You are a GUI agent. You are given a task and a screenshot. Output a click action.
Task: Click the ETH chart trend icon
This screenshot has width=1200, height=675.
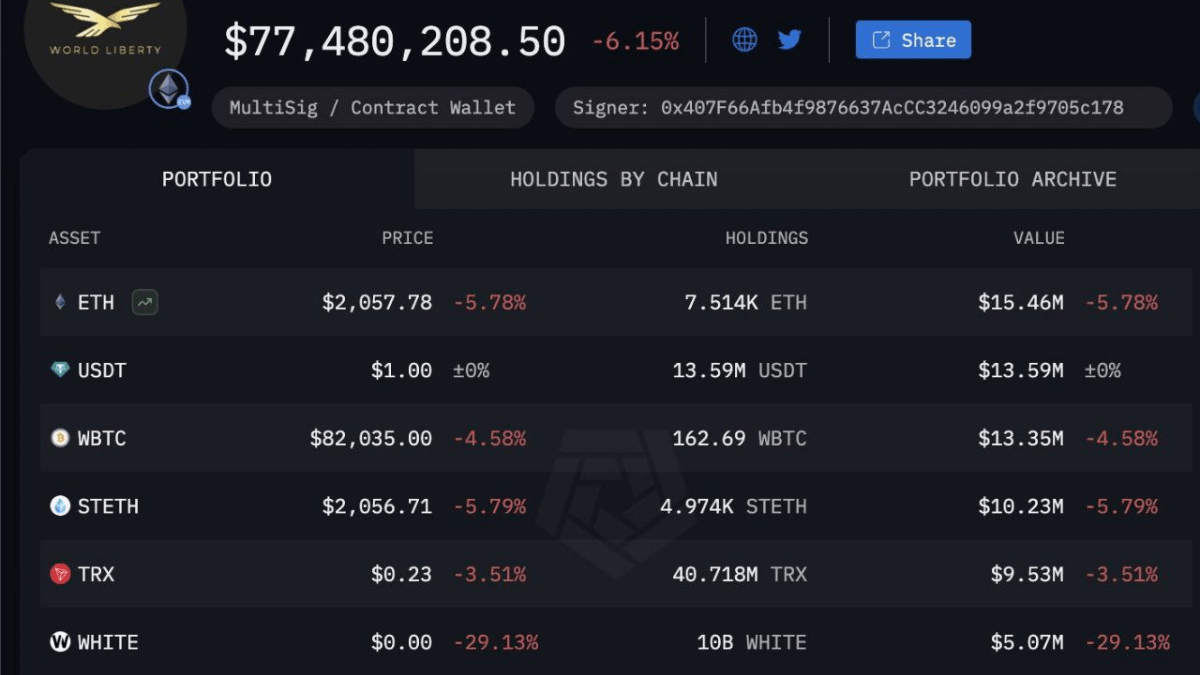click(x=145, y=302)
